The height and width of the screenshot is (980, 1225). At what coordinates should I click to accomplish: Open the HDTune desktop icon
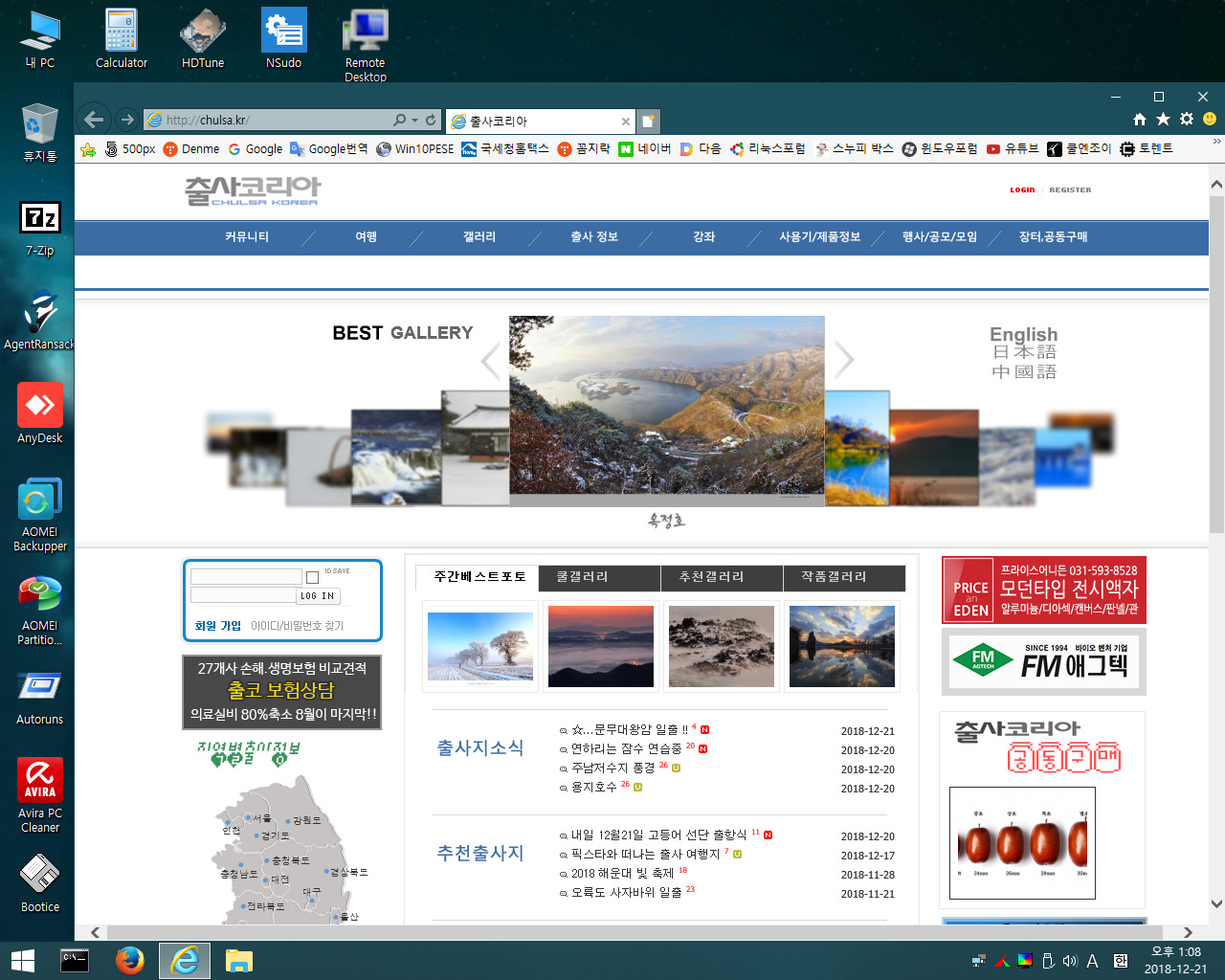203,39
